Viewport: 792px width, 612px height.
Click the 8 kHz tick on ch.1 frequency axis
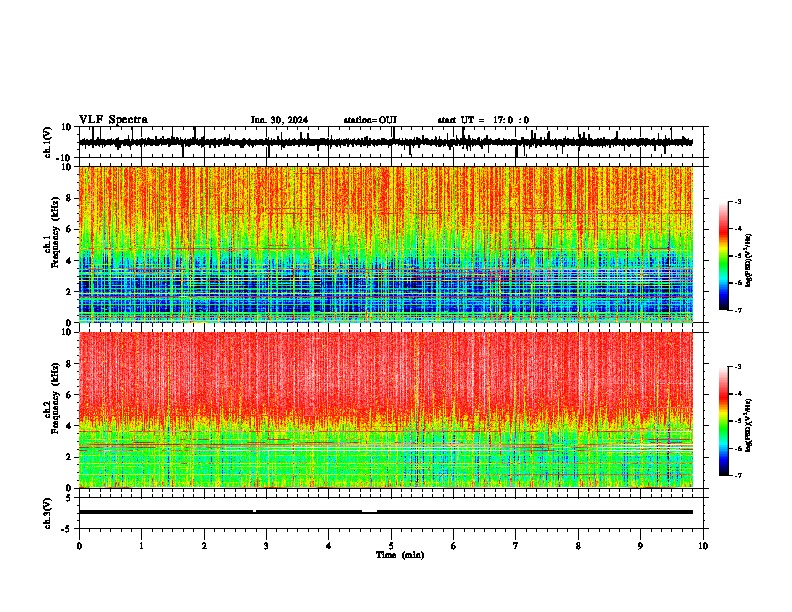click(x=69, y=198)
